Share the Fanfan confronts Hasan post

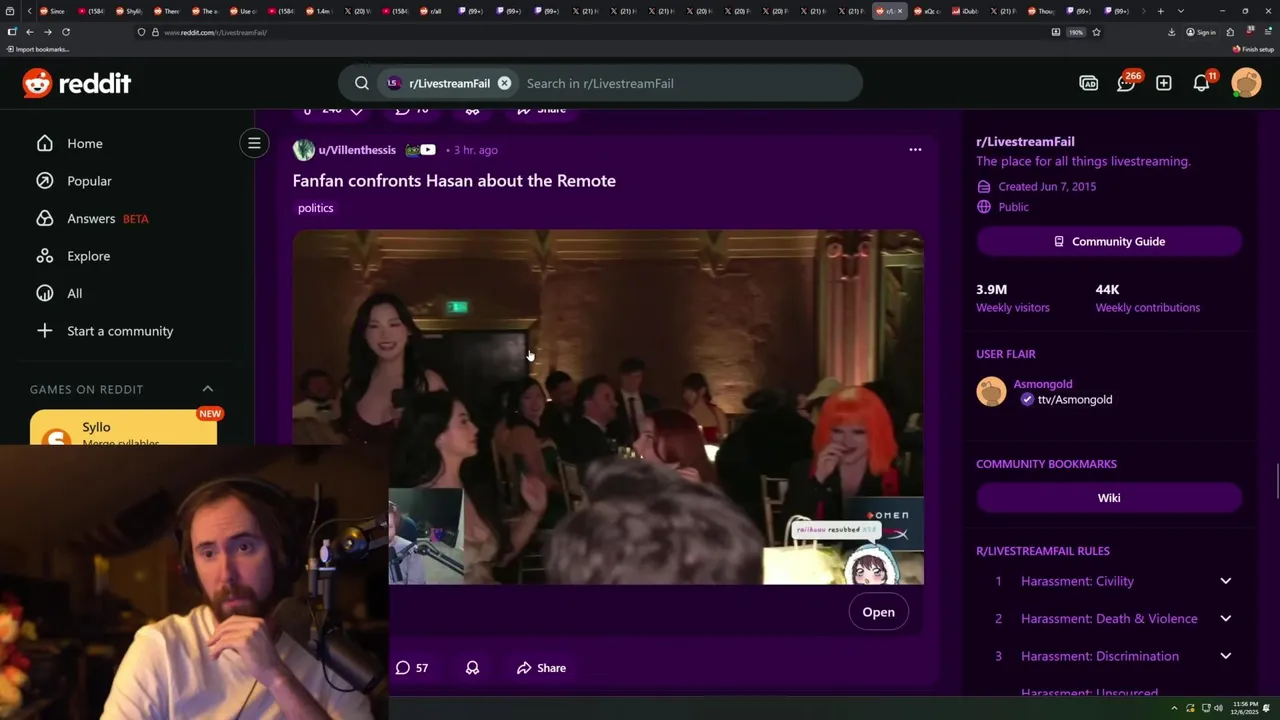[x=541, y=668]
